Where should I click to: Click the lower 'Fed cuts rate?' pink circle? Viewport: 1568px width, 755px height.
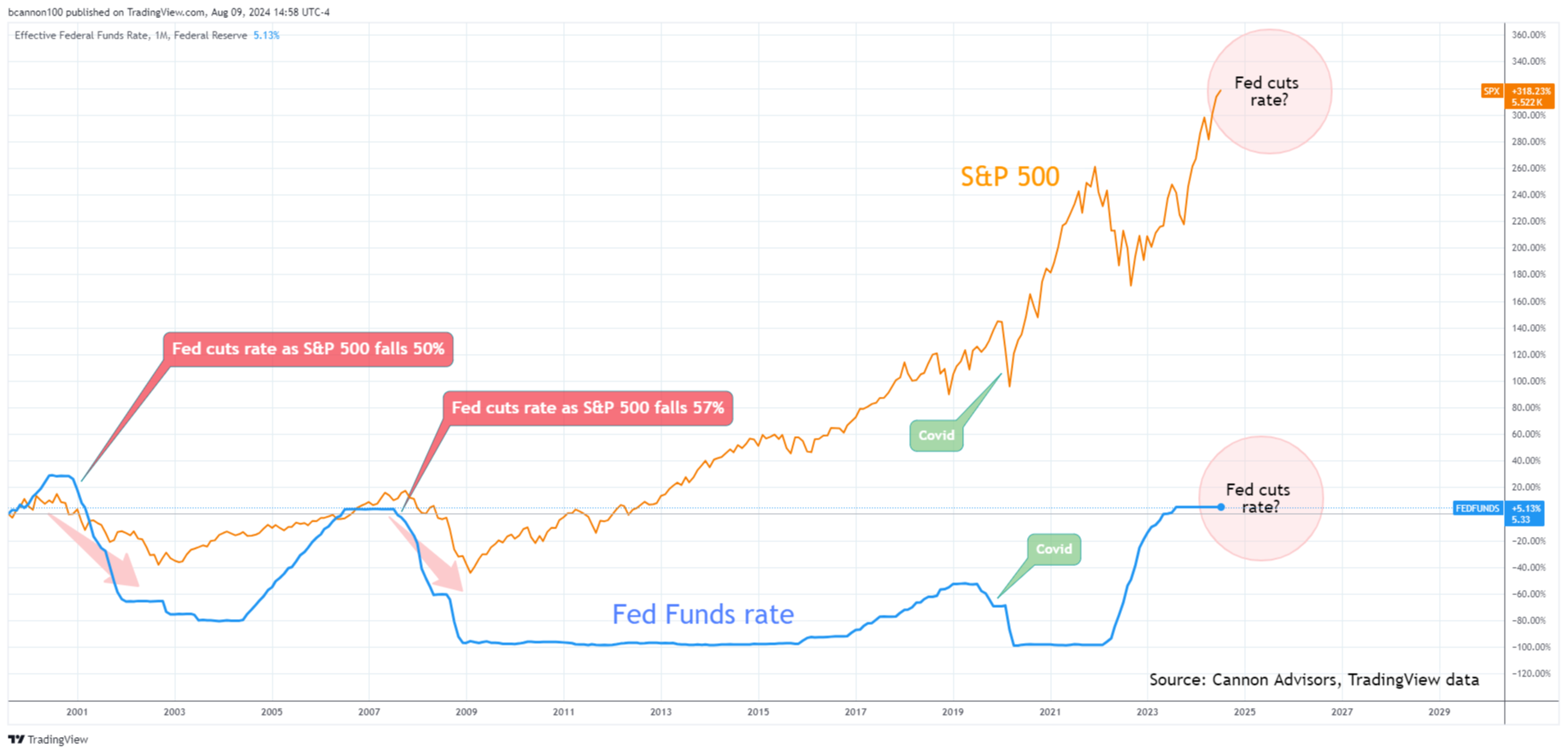click(1261, 498)
